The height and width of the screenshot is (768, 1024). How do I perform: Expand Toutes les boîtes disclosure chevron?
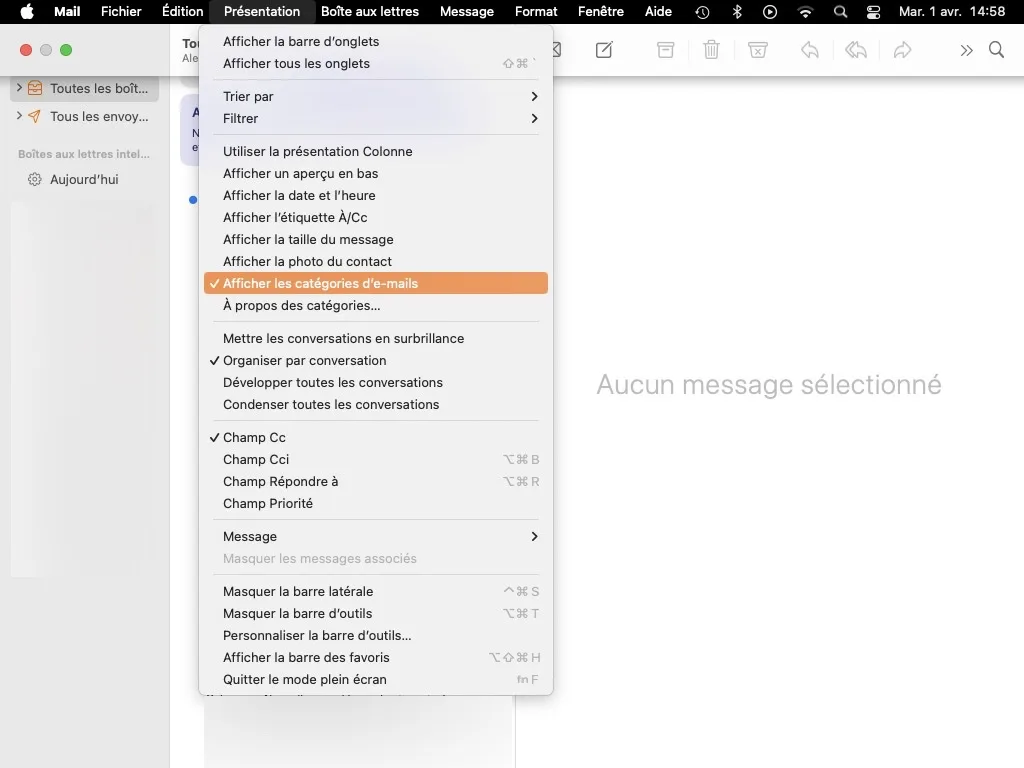19,88
